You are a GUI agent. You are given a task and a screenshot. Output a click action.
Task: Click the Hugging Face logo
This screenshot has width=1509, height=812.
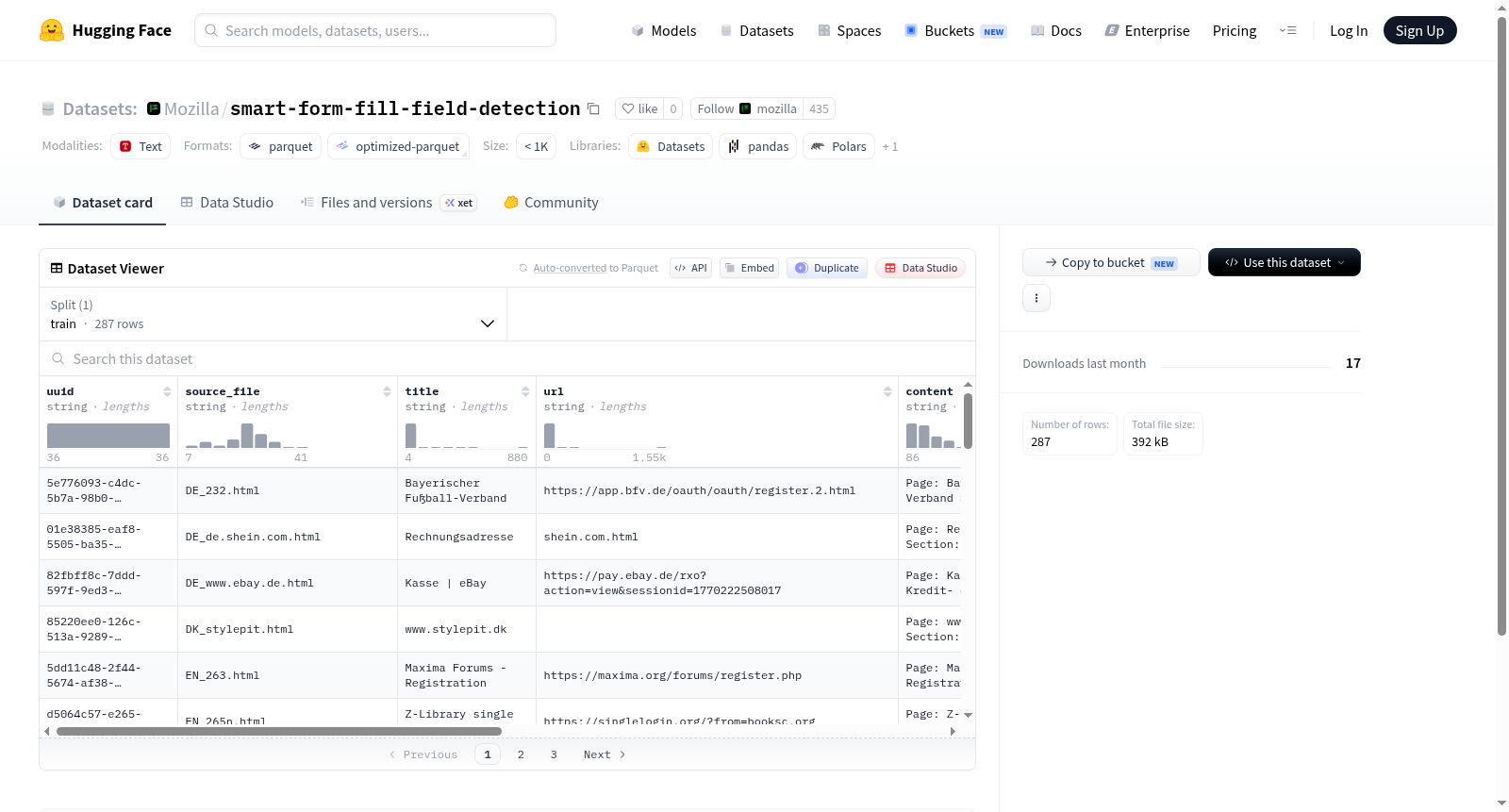(x=106, y=30)
